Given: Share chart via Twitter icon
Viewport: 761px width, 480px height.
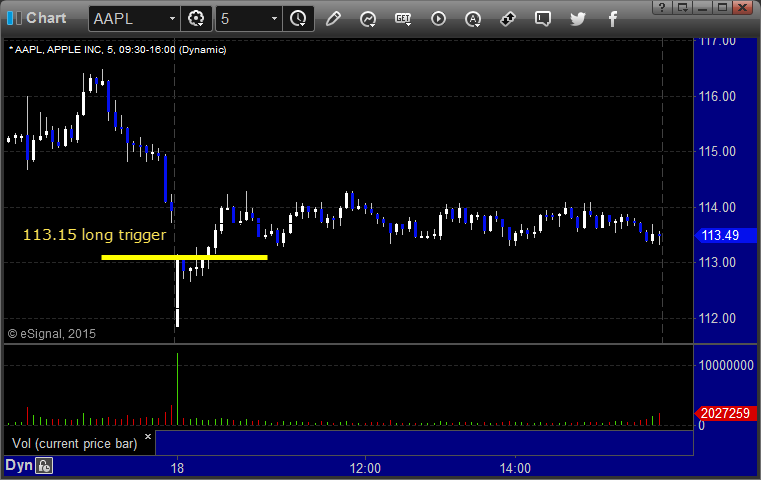Looking at the screenshot, I should (x=578, y=19).
